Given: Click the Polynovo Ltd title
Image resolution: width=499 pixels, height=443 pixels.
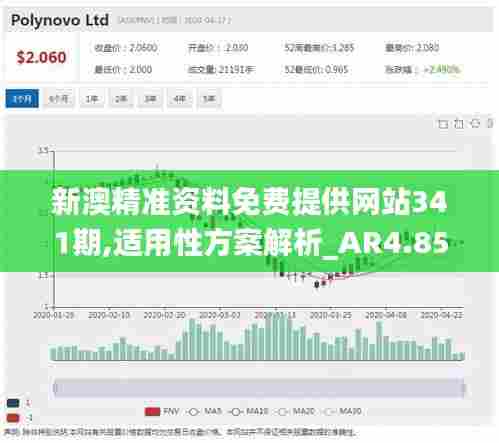Looking at the screenshot, I should [60, 20].
